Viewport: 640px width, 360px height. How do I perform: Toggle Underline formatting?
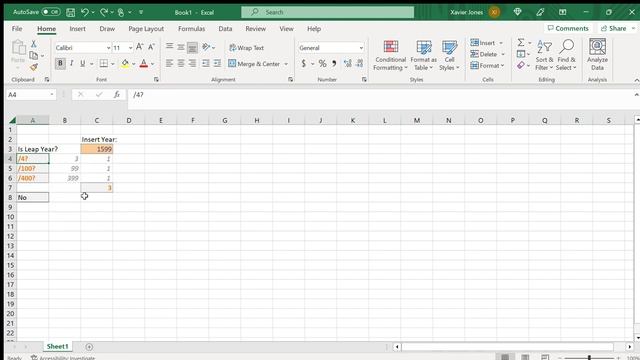click(83, 63)
